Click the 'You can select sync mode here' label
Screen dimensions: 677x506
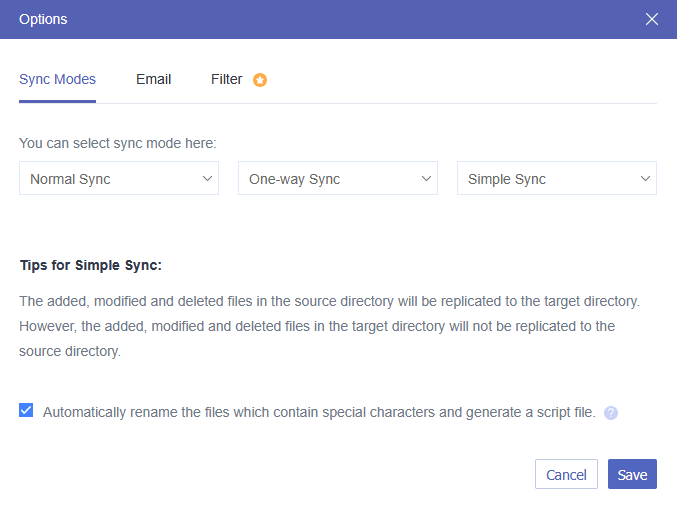click(x=117, y=144)
